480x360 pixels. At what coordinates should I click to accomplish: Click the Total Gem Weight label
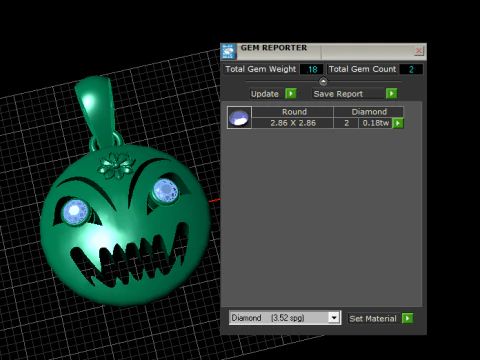[x=261, y=69]
